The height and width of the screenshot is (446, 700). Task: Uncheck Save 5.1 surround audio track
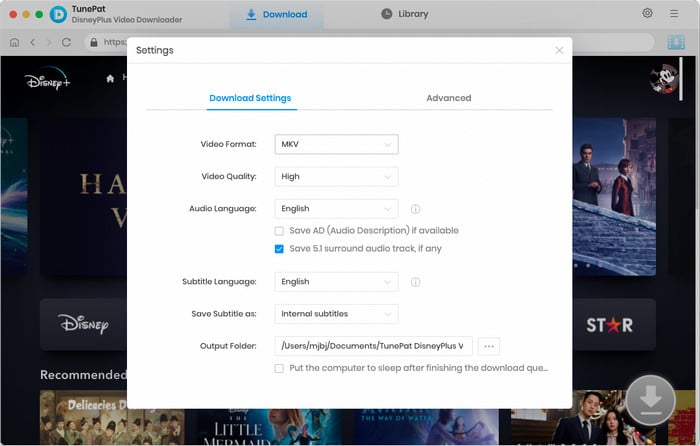(279, 249)
